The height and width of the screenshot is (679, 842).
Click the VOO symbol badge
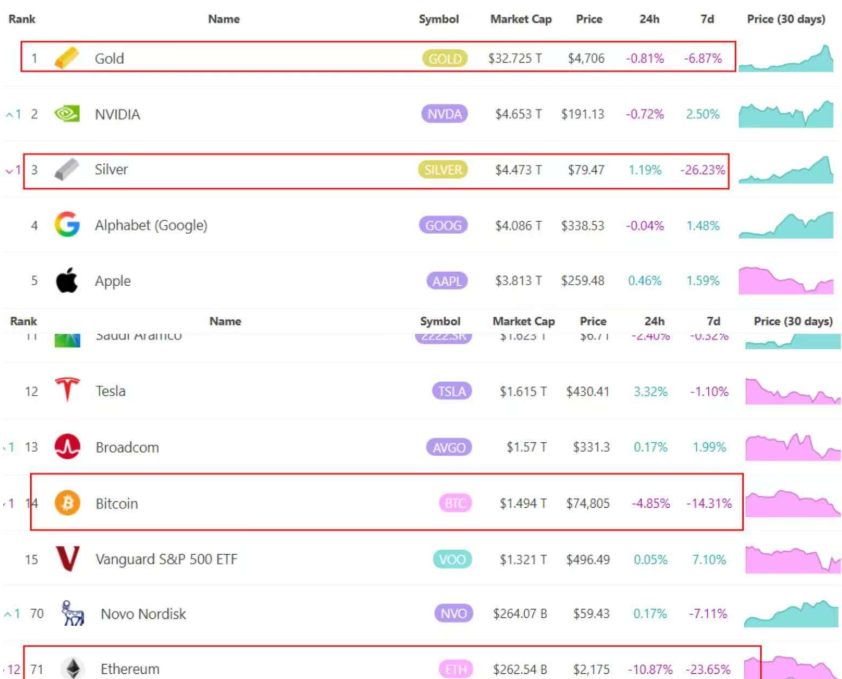pyautogui.click(x=452, y=559)
